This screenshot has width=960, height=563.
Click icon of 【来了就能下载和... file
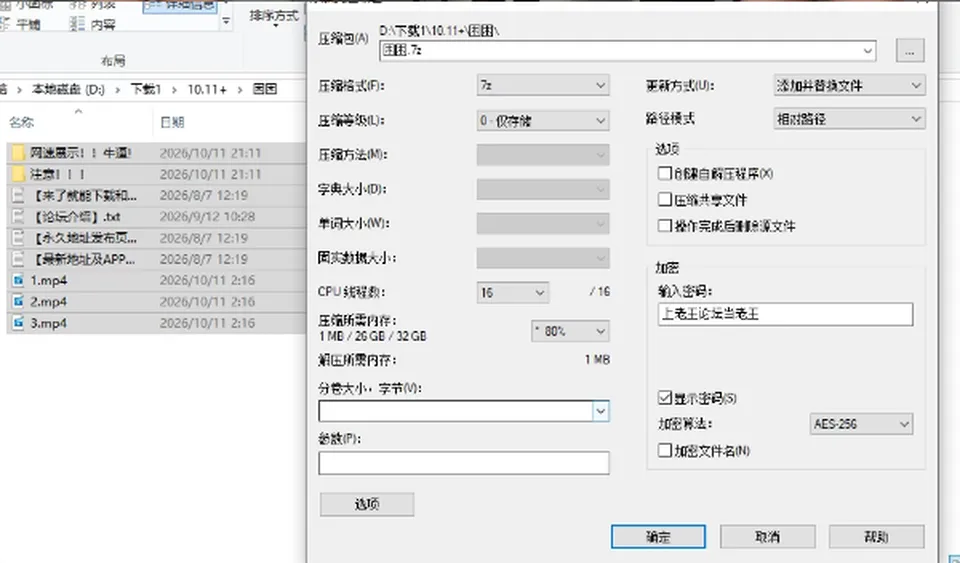[x=18, y=196]
